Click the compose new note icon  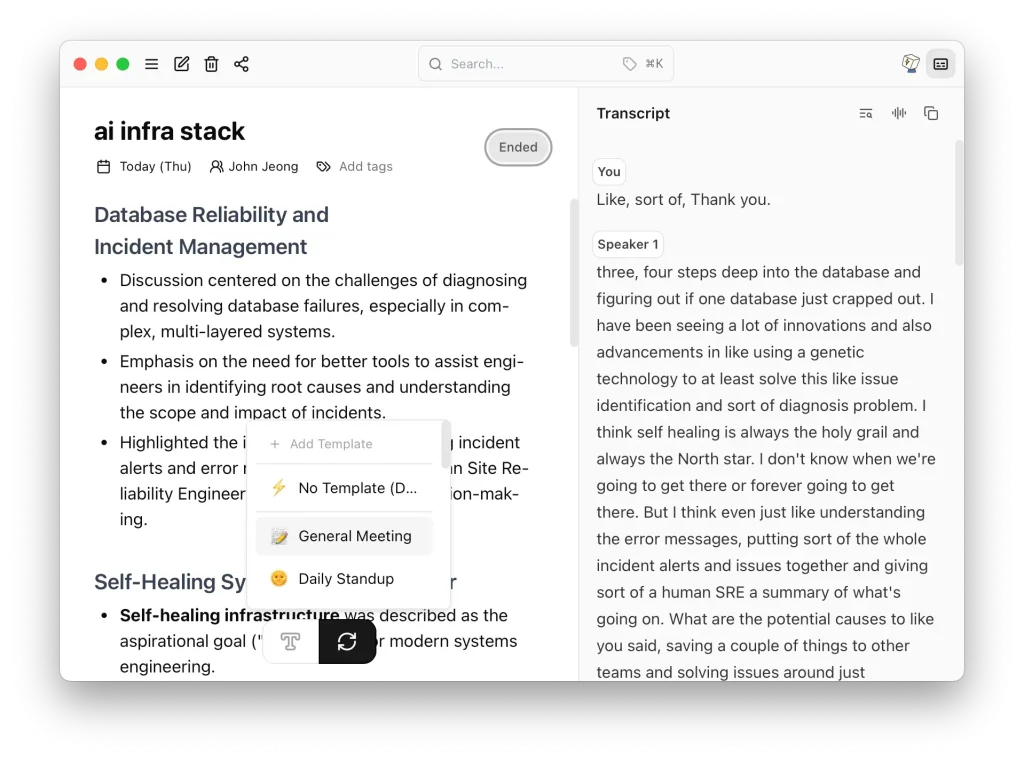tap(181, 63)
